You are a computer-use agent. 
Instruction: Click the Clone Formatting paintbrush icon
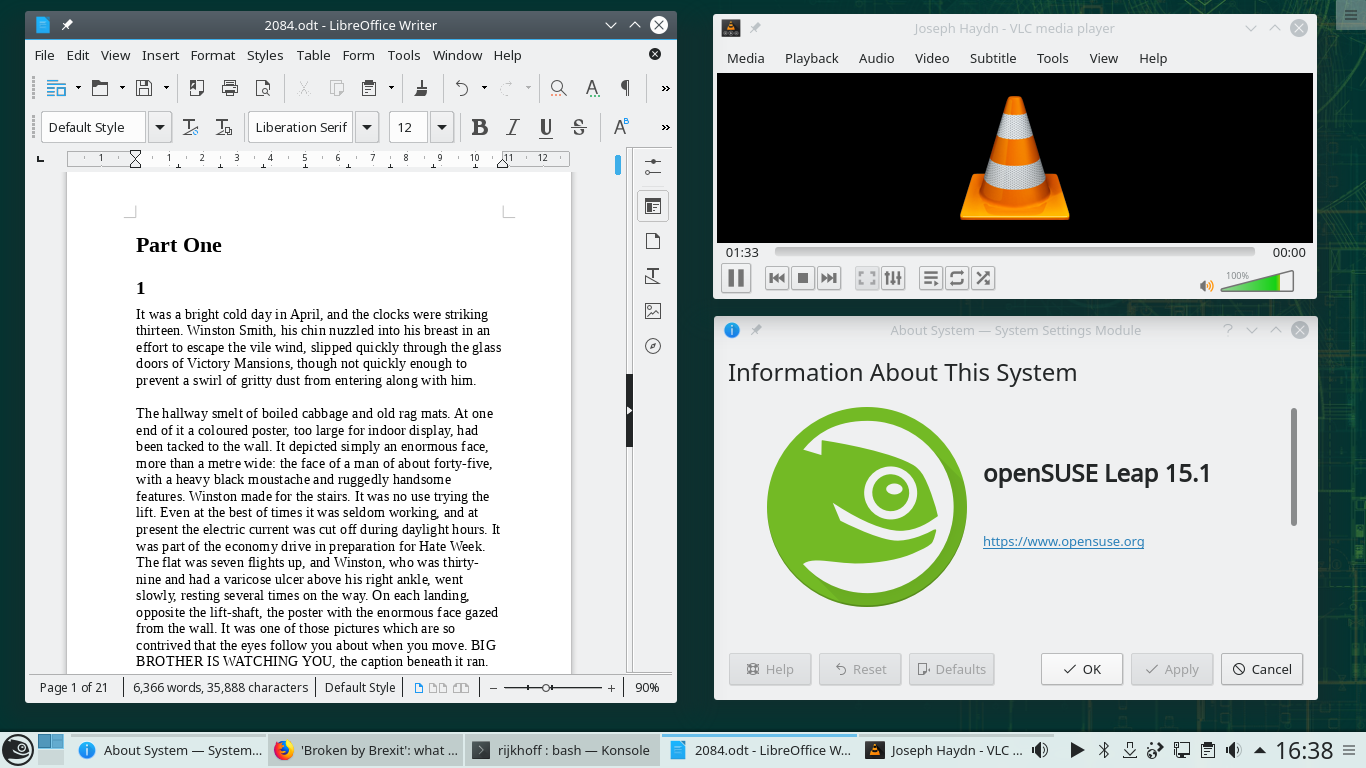click(x=421, y=88)
